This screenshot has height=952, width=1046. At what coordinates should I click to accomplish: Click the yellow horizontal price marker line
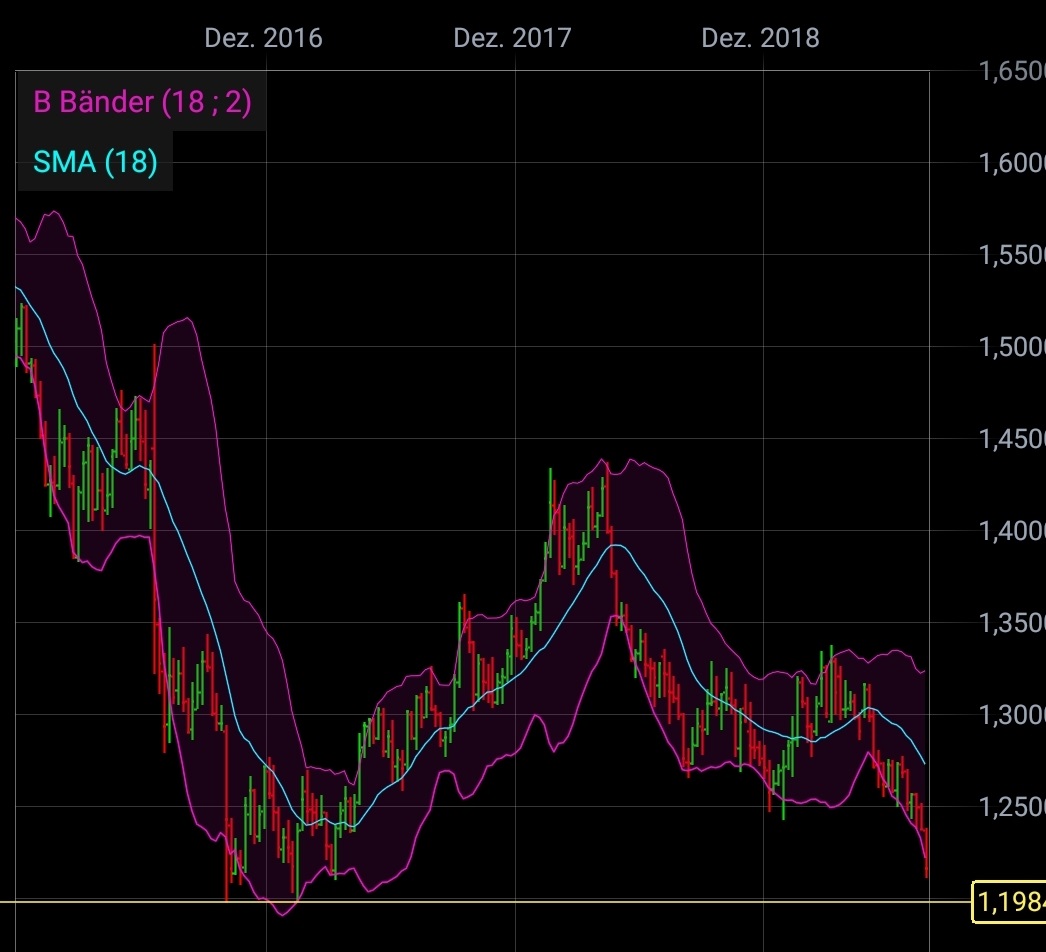click(600, 901)
